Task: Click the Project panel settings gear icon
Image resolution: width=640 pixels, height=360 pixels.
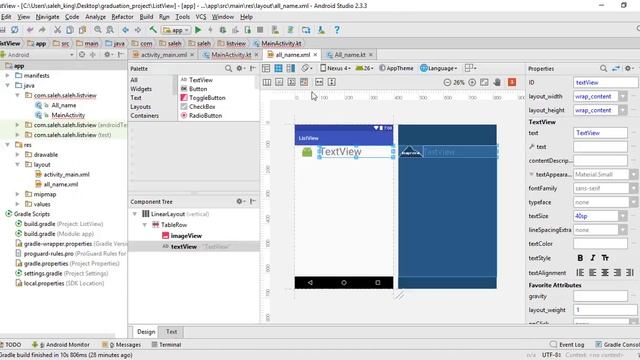Action: point(107,54)
